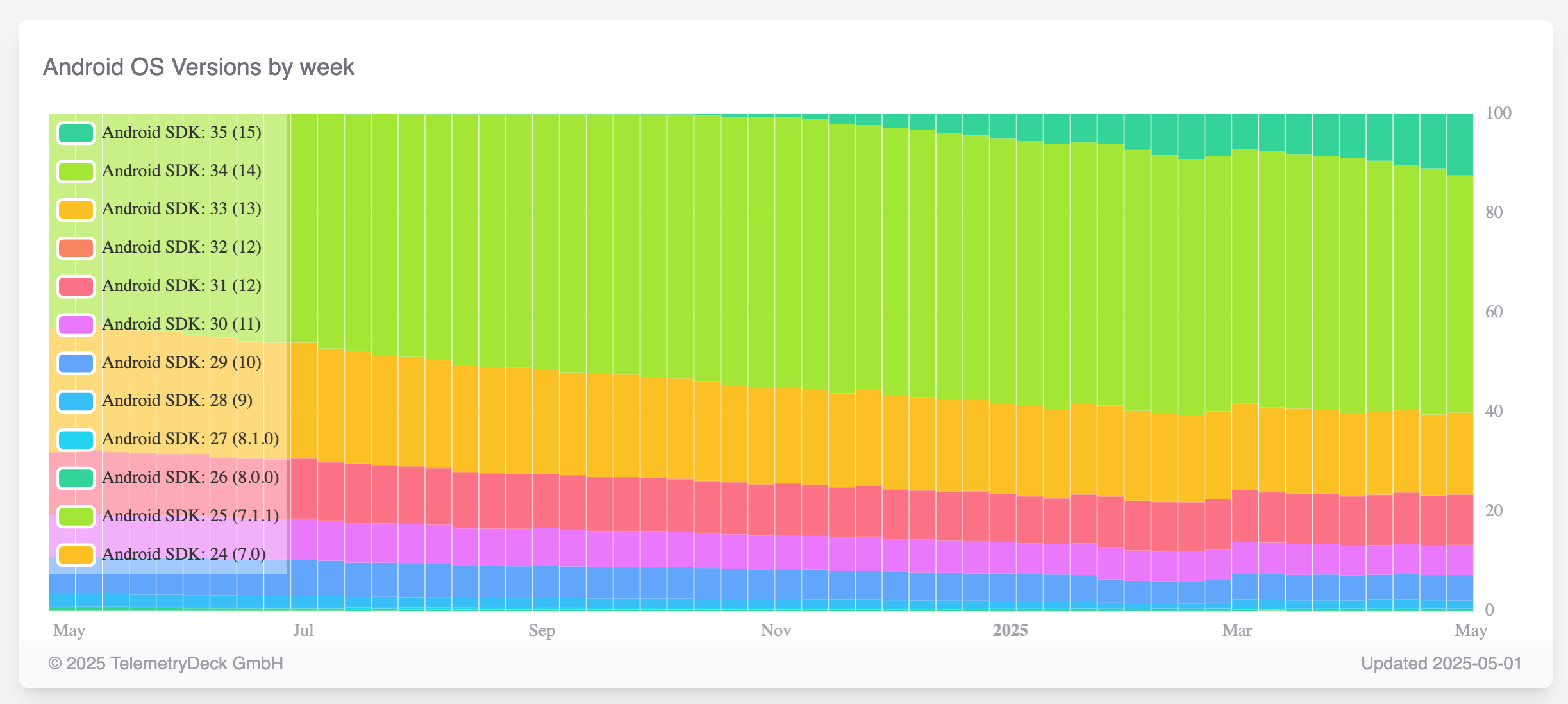Click the Mar marker on the x-axis
This screenshot has height=704, width=1568.
click(x=1236, y=630)
